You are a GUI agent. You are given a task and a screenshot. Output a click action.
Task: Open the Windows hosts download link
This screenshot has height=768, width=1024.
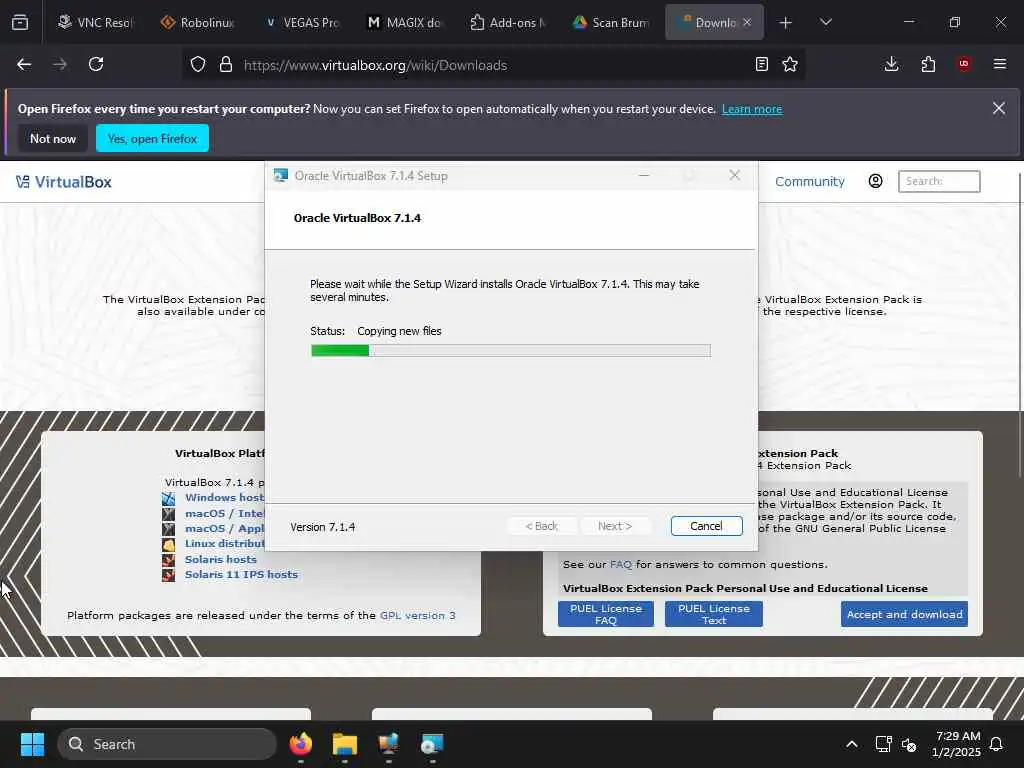(x=225, y=498)
